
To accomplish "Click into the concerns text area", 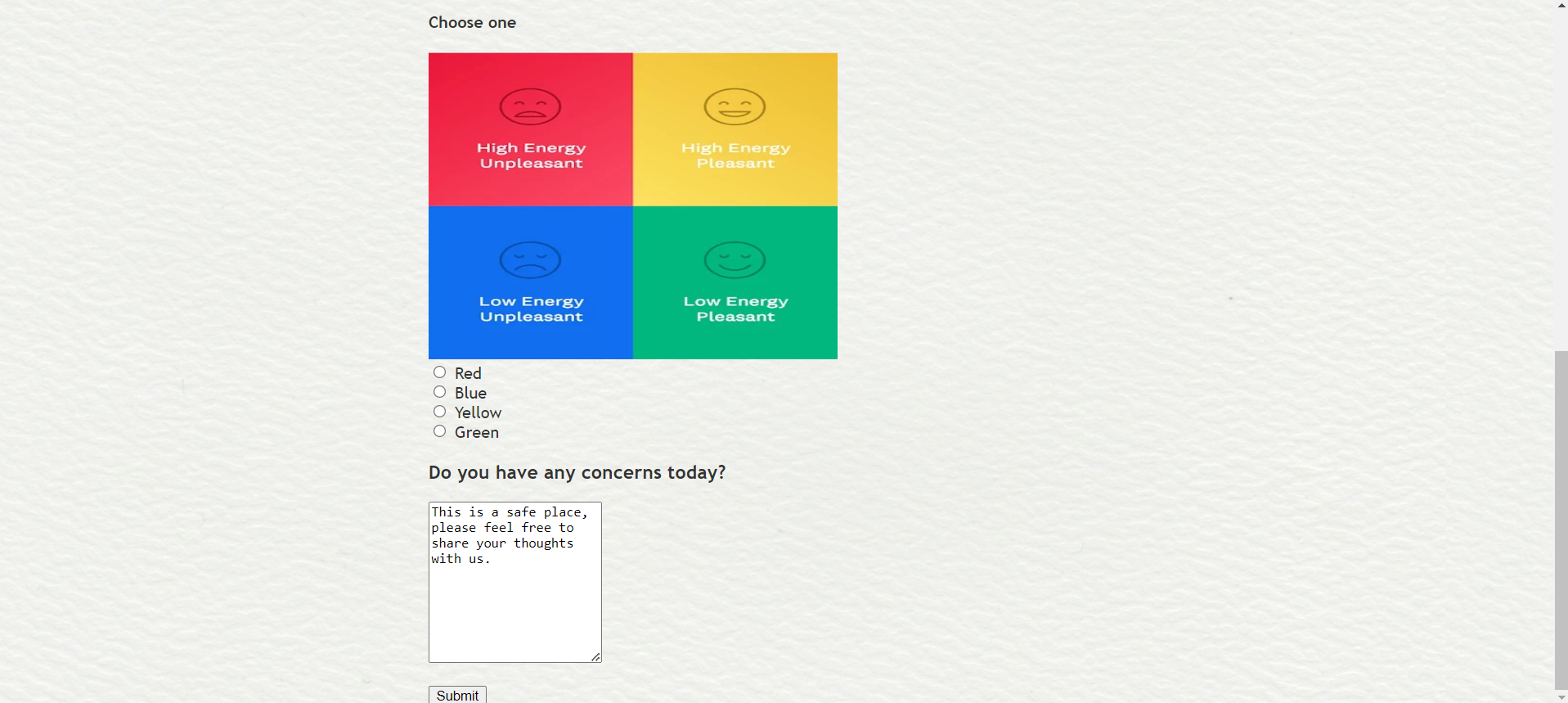I will [x=515, y=582].
